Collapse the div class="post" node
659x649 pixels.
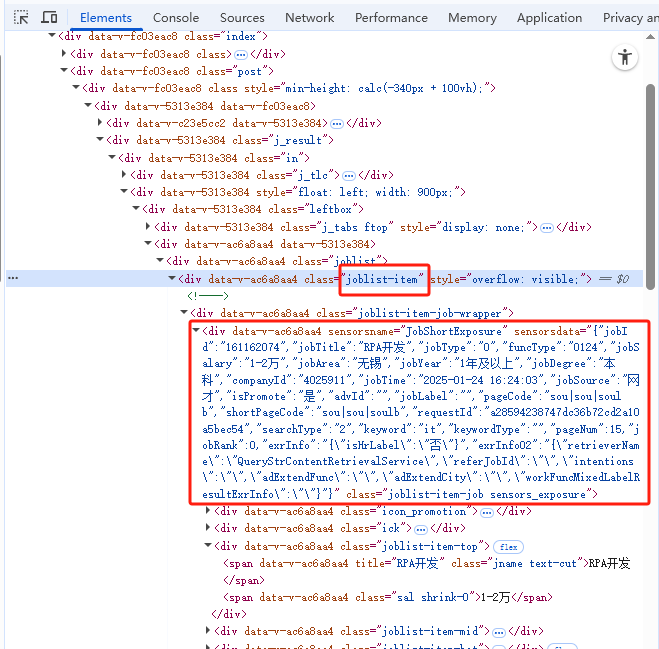[64, 70]
